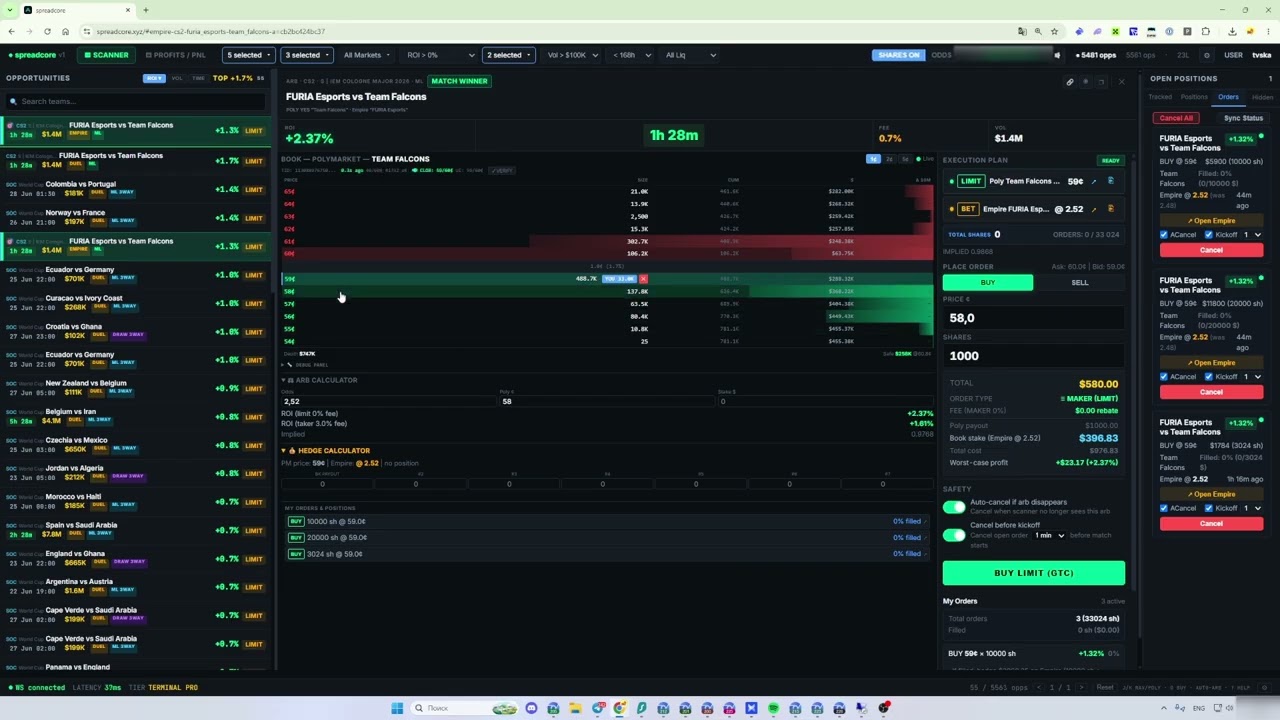This screenshot has width=1280, height=720.
Task: Open the Positions tab in Open Positions
Action: (x=1194, y=97)
